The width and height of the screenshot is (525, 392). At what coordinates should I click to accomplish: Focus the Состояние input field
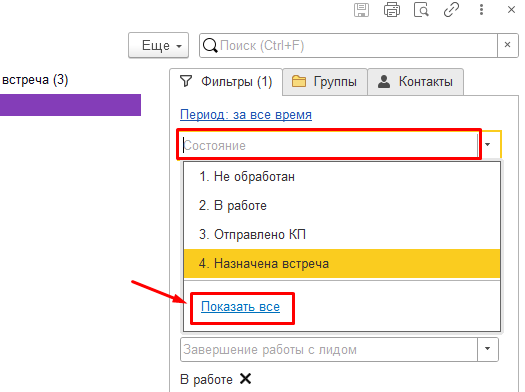pyautogui.click(x=330, y=145)
